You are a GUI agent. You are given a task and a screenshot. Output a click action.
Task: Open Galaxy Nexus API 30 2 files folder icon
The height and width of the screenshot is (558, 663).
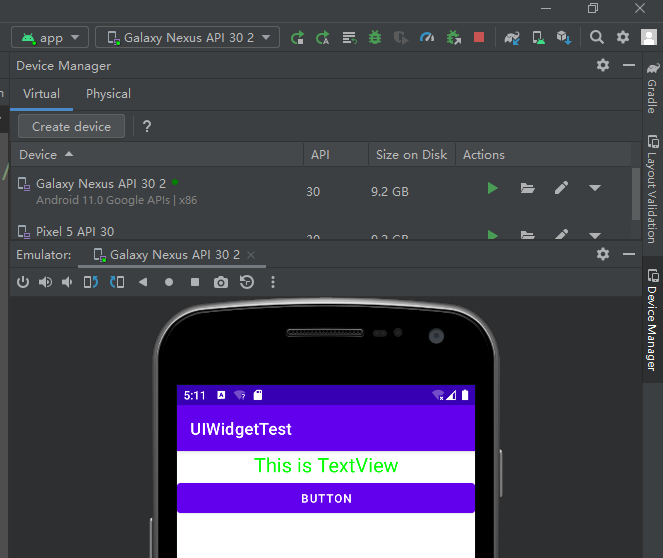tap(527, 188)
